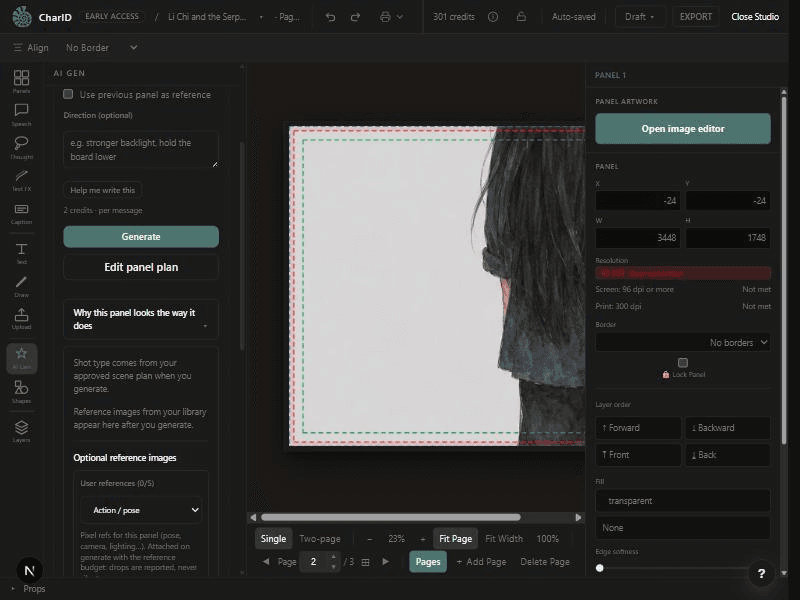Toggle the Pages button
Screen dimensions: 800x600
[x=428, y=562]
